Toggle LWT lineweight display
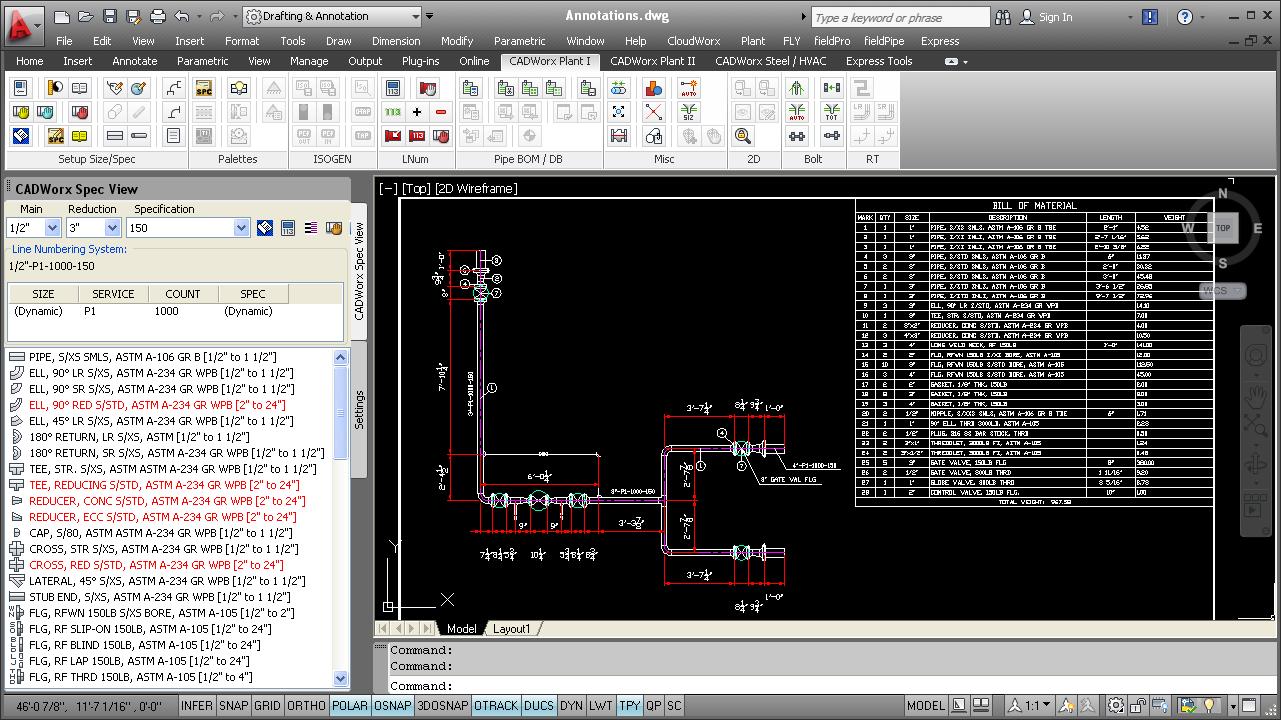The image size is (1281, 720). click(601, 705)
